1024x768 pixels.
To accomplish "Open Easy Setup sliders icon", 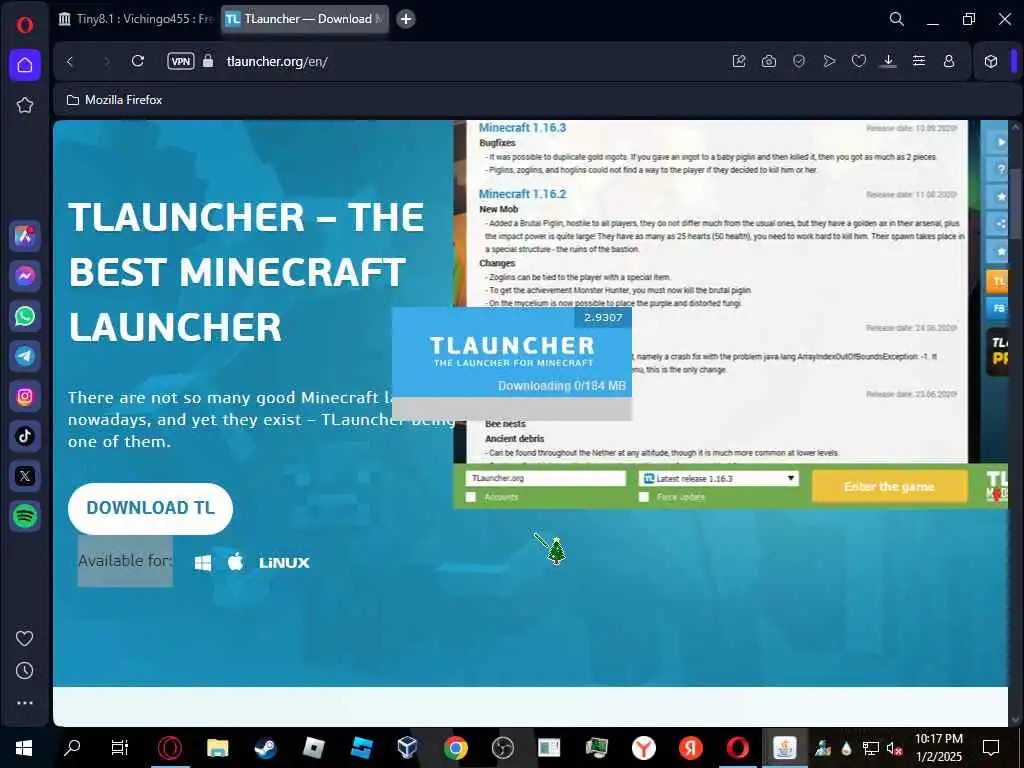I will tap(919, 61).
